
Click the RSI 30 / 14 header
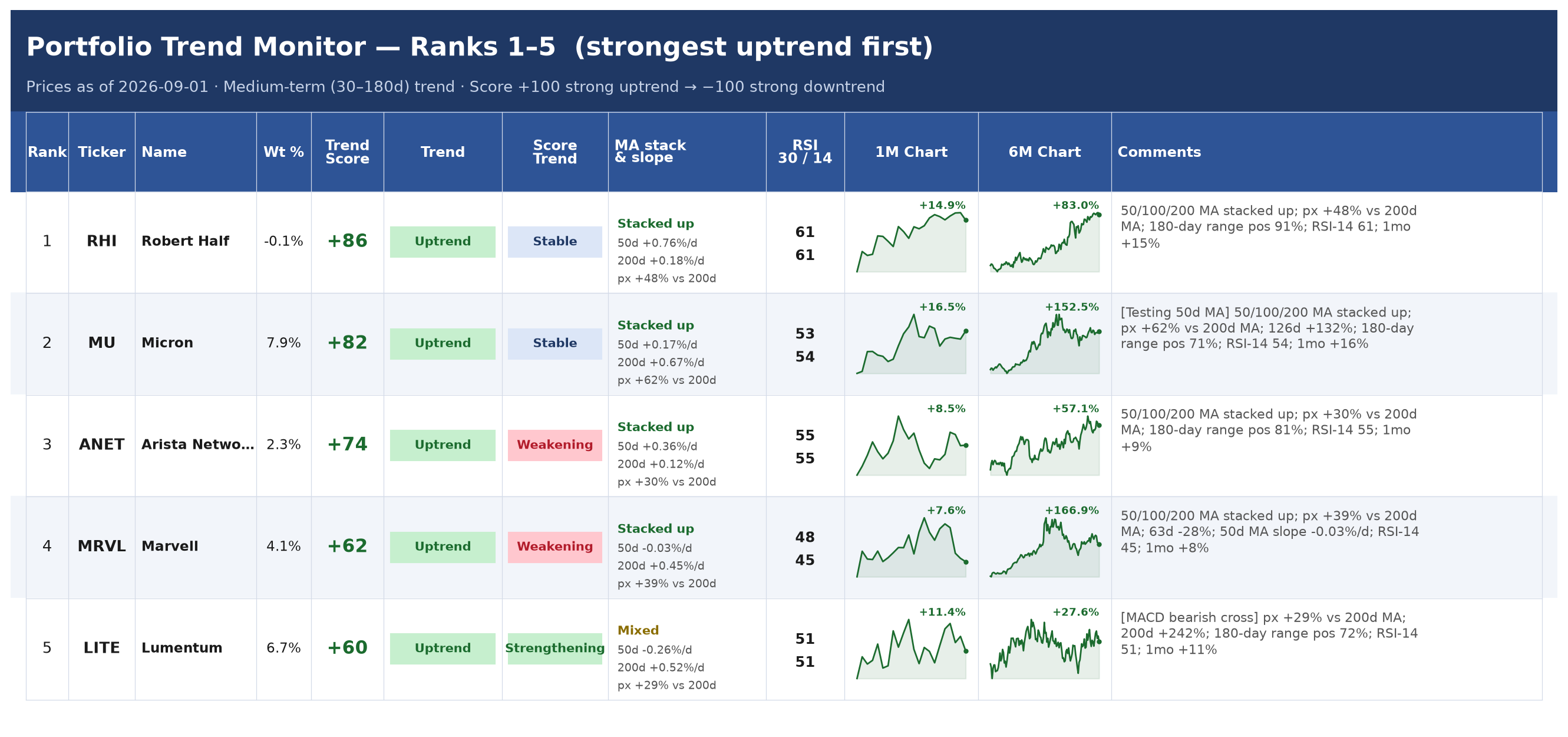pos(805,152)
